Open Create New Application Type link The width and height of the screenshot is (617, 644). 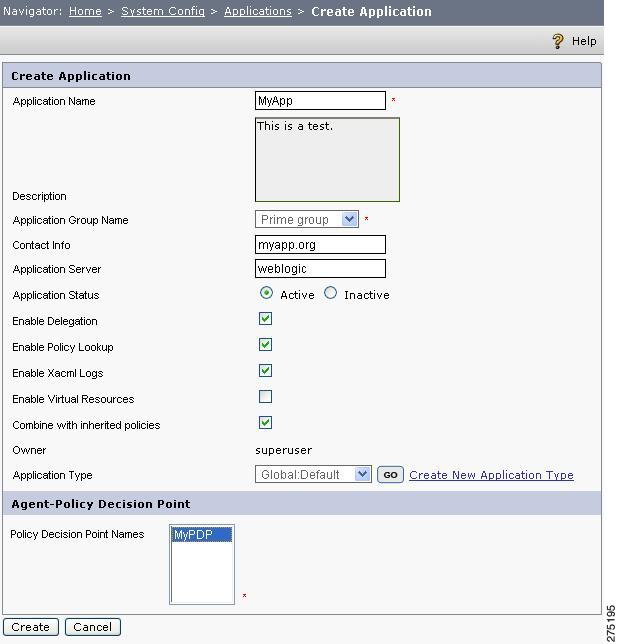pyautogui.click(x=491, y=475)
